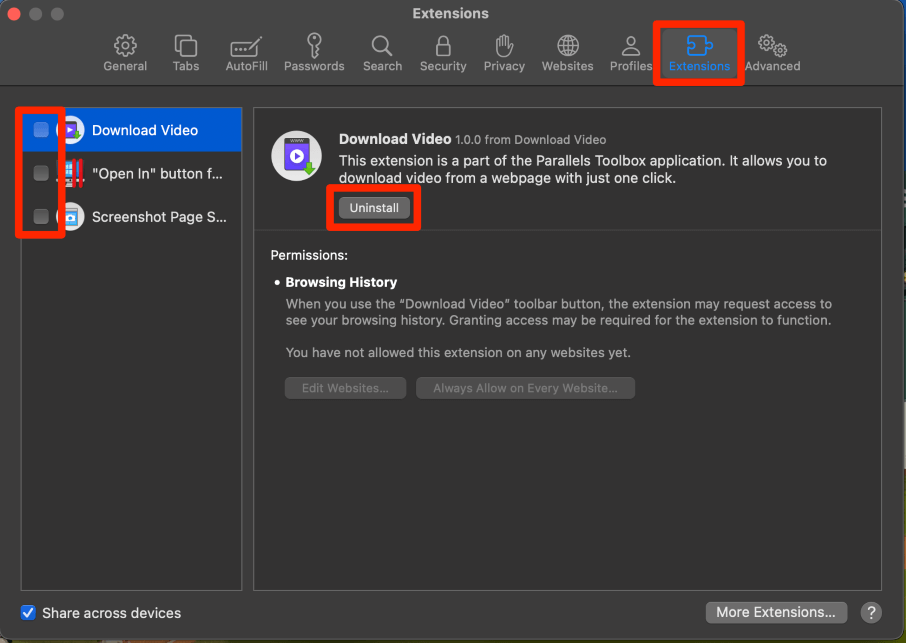Open the General settings pane
This screenshot has width=906, height=643.
[125, 53]
